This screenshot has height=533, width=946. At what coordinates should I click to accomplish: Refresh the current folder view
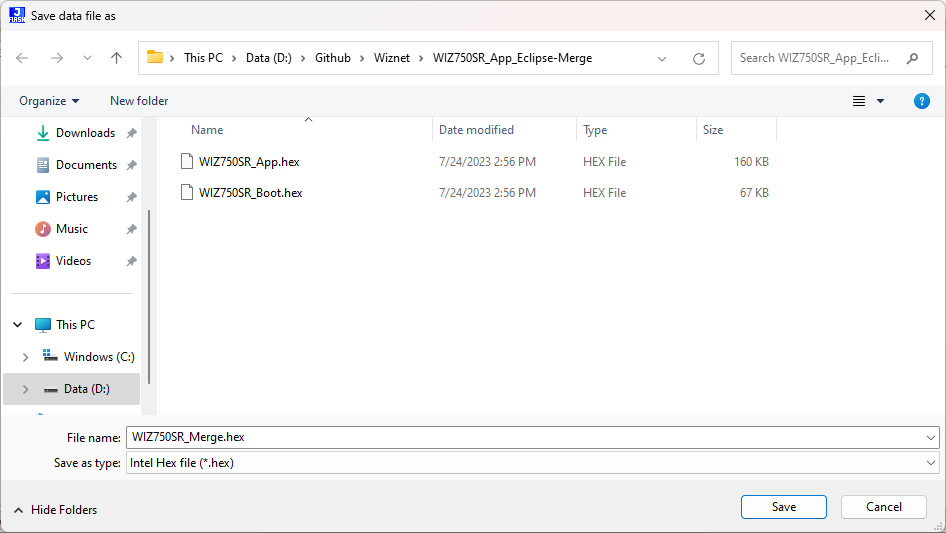pos(699,59)
